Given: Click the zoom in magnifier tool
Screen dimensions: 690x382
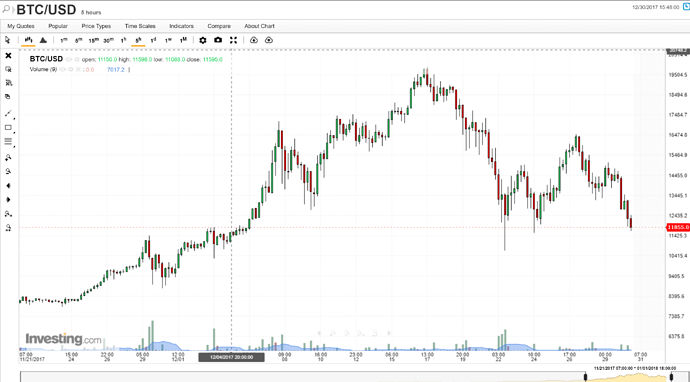Looking at the screenshot, I should tap(8, 157).
